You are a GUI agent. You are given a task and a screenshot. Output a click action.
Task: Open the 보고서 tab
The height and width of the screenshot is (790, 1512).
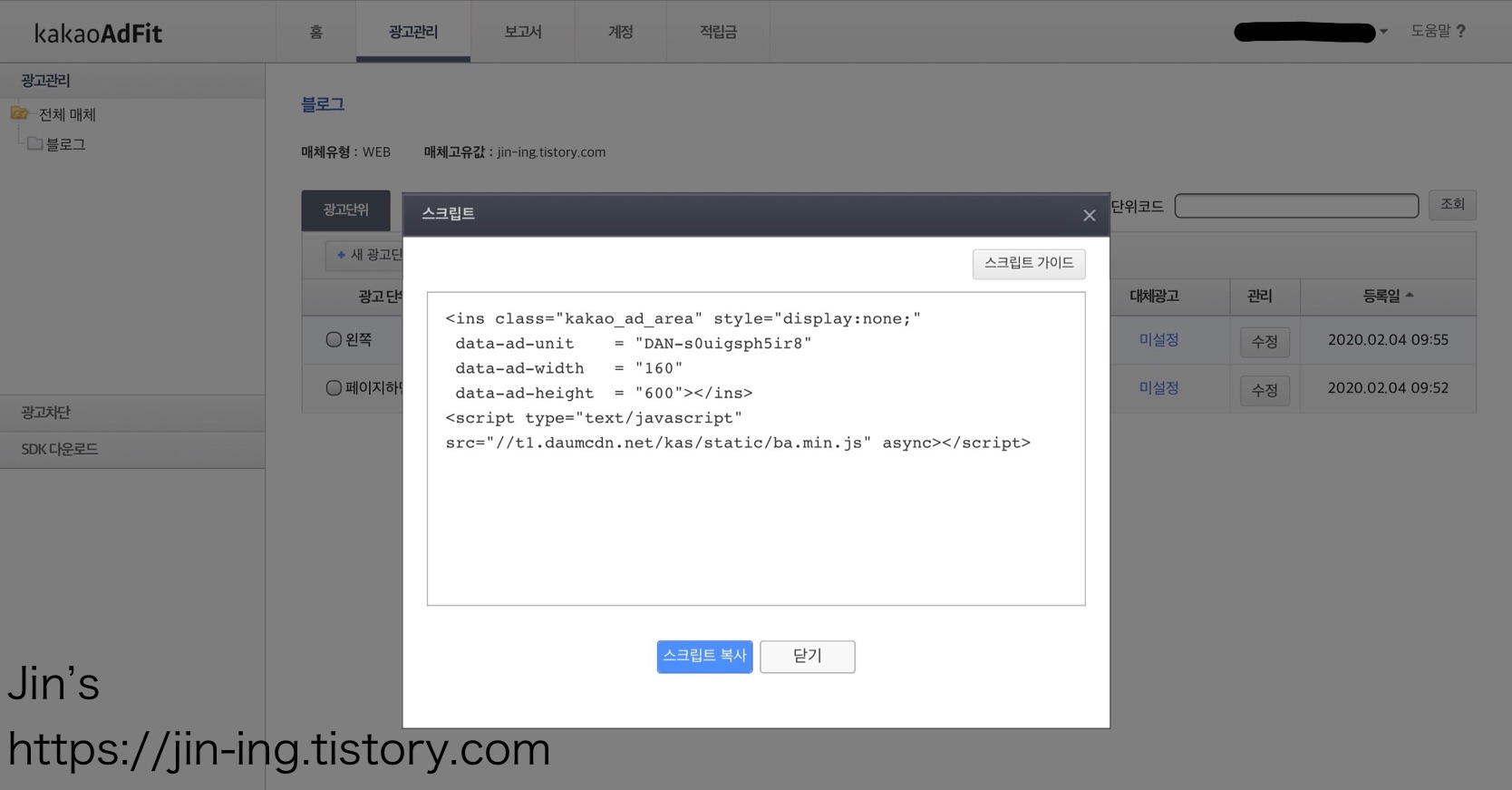(x=523, y=32)
